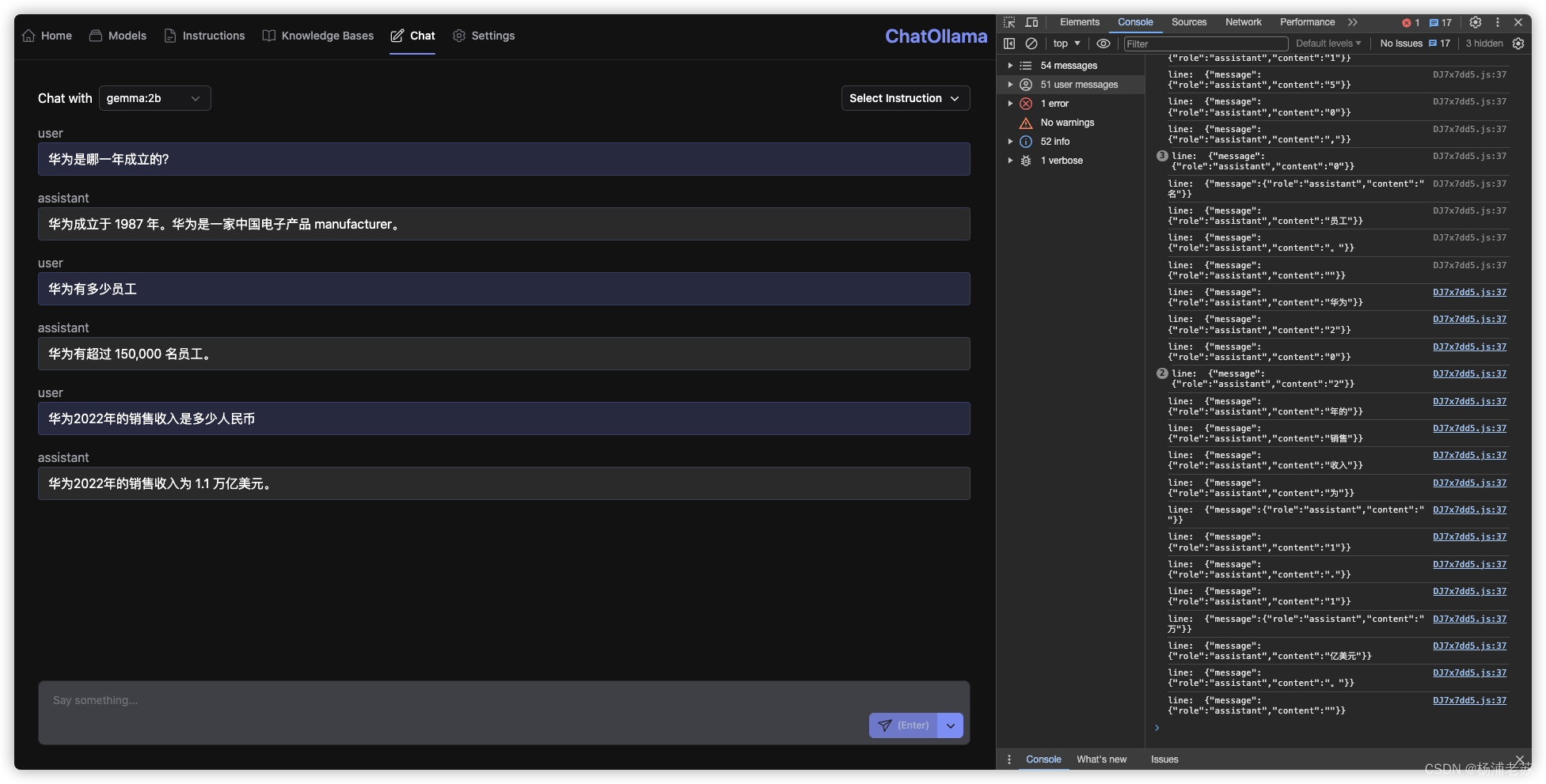
Task: Click the No Issues 17 indicator
Action: pos(1415,44)
